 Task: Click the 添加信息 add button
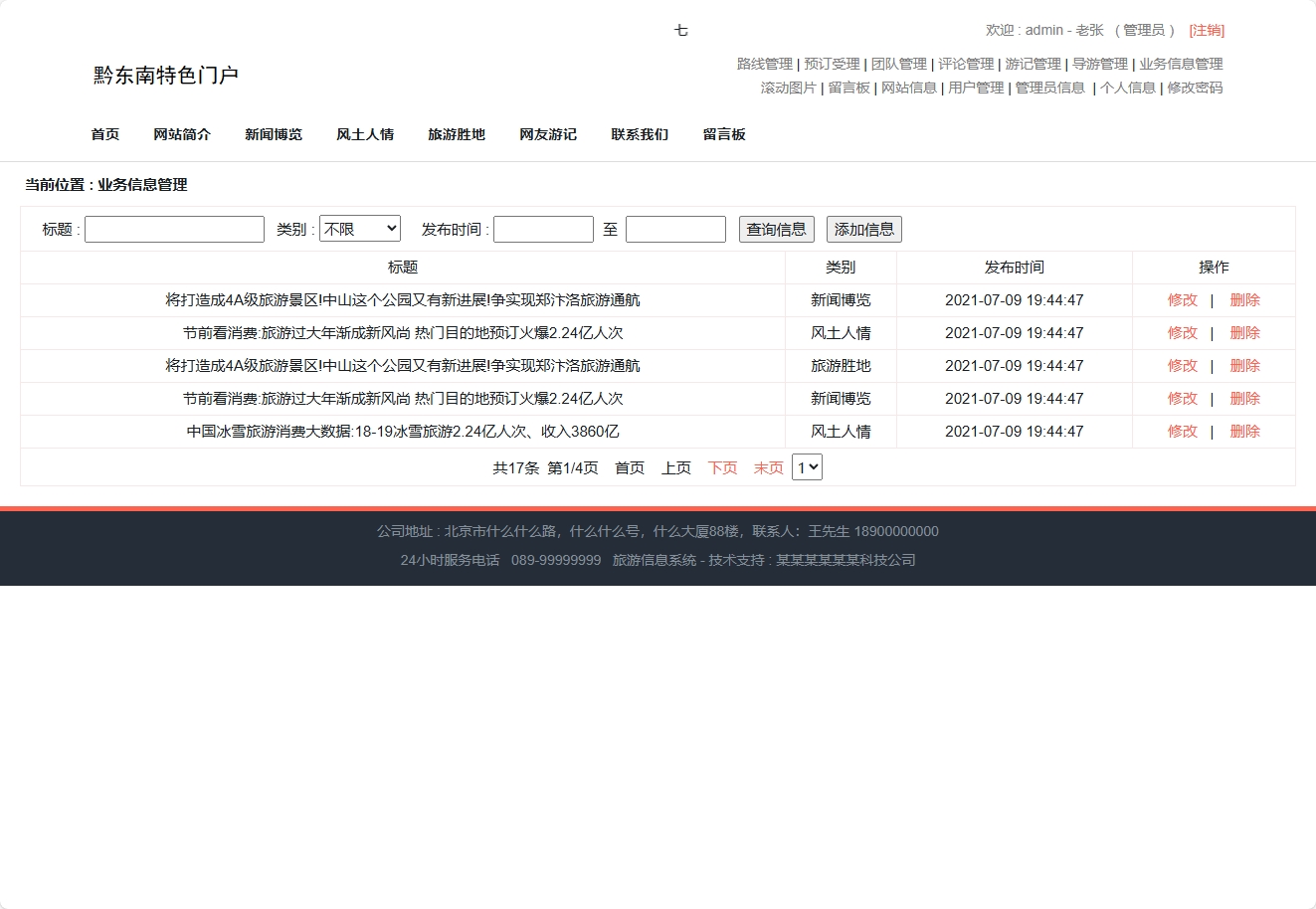(x=863, y=230)
